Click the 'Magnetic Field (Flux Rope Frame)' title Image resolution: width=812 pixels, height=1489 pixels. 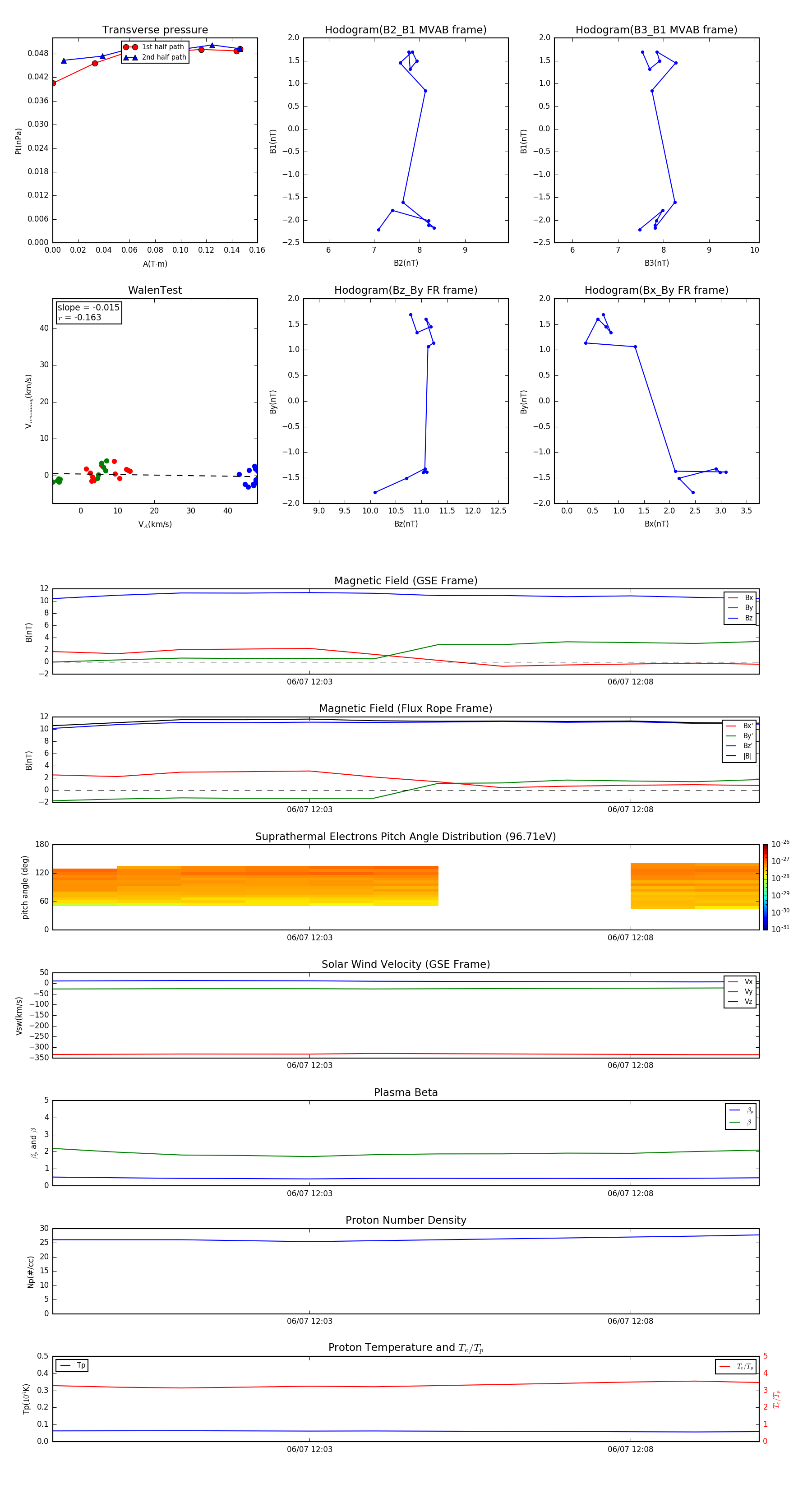tap(406, 709)
